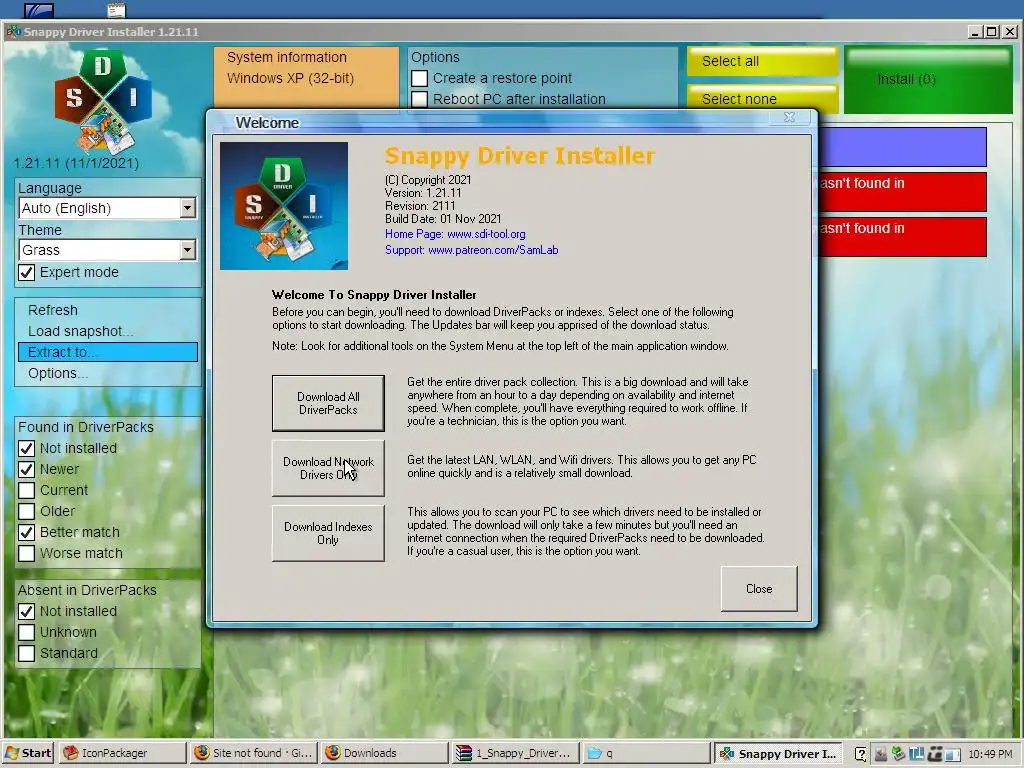This screenshot has height=768, width=1024.
Task: Close the Welcome dialog with X icon
Action: [x=790, y=118]
